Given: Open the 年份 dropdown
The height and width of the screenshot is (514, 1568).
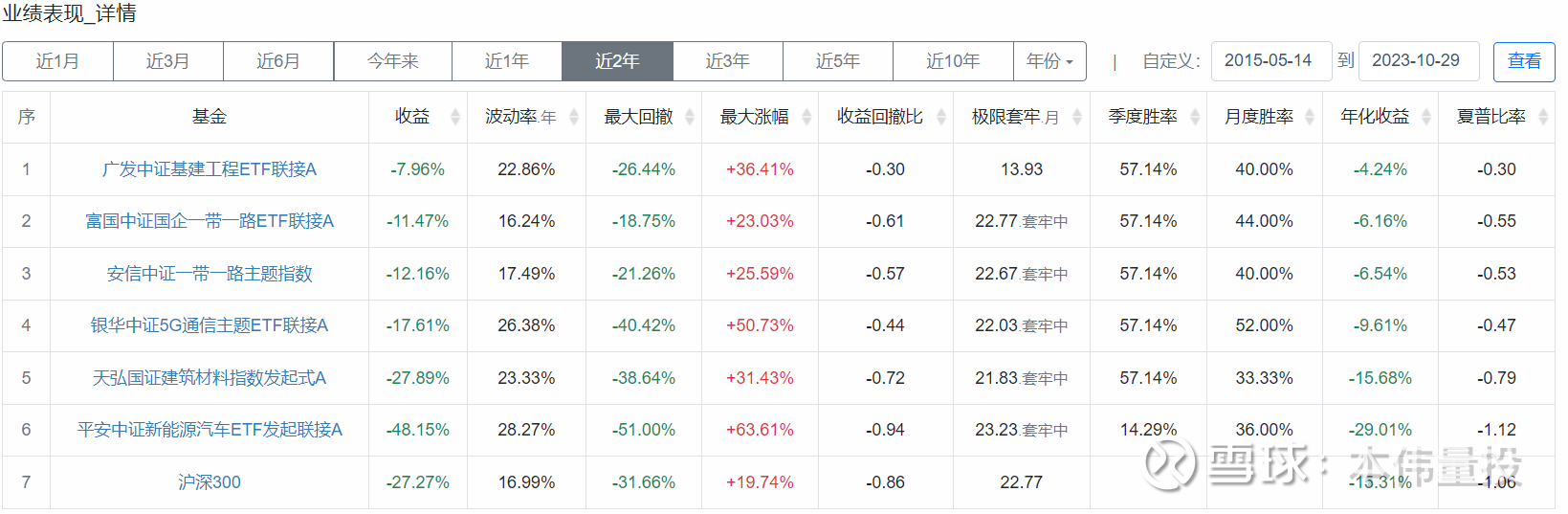Looking at the screenshot, I should 1049,61.
